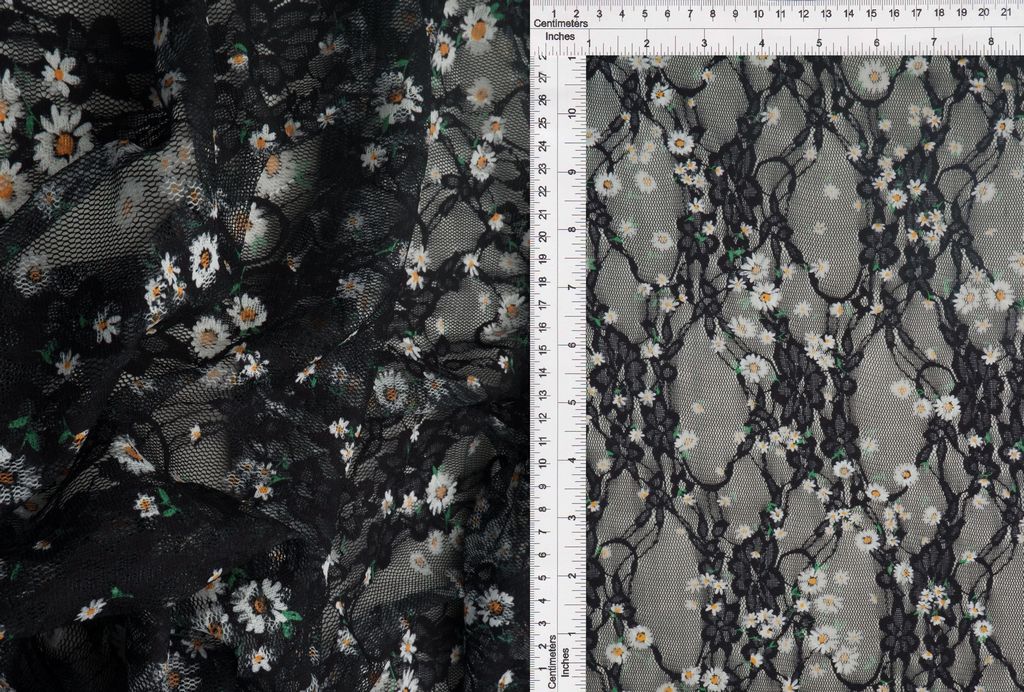Click the 'Centimeters' label on the vertical ruler
1024x692 pixels.
552,662
